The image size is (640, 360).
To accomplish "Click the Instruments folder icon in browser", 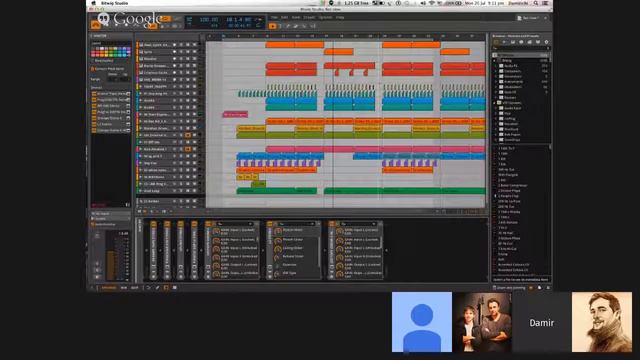I will (501, 82).
